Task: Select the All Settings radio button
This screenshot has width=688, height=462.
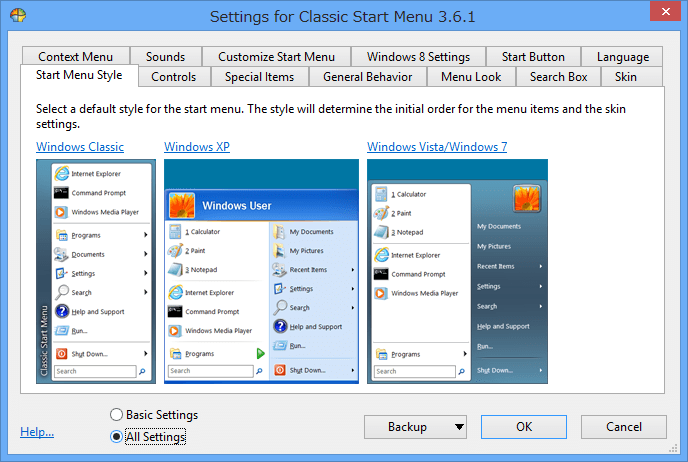Action: [117, 436]
